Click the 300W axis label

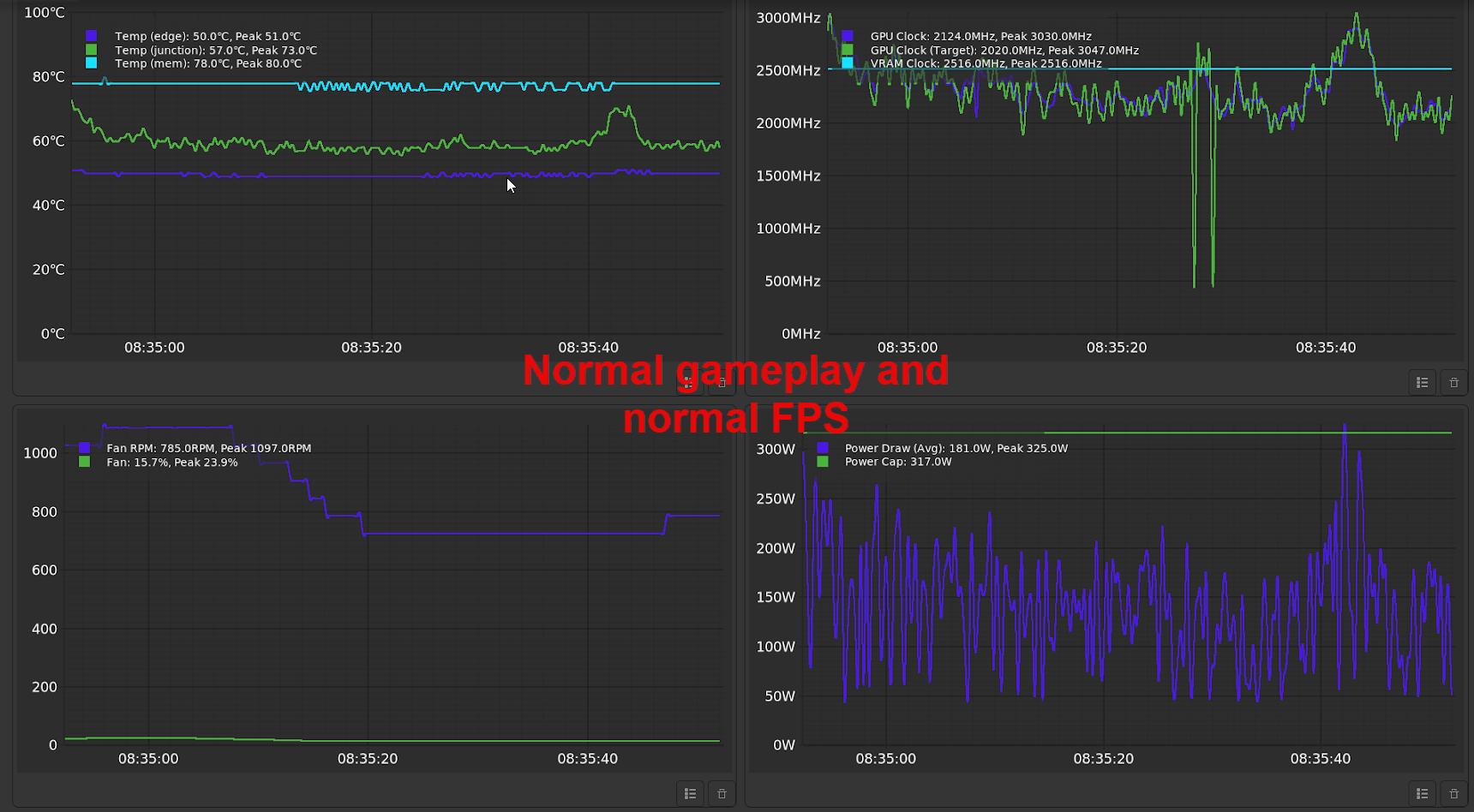(x=776, y=450)
